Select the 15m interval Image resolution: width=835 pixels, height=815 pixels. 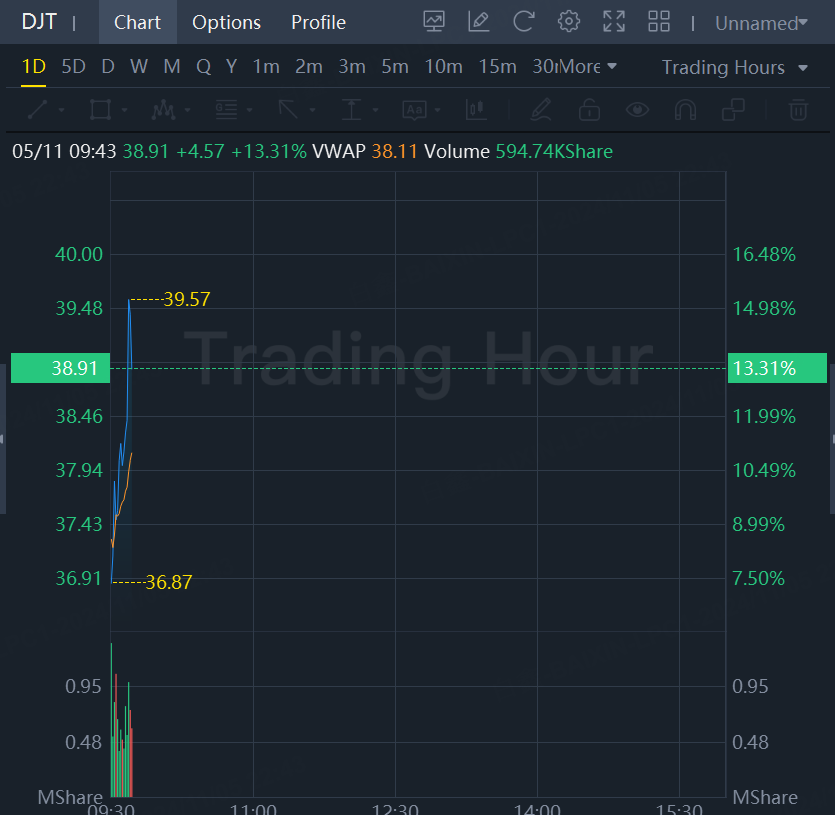(x=497, y=67)
